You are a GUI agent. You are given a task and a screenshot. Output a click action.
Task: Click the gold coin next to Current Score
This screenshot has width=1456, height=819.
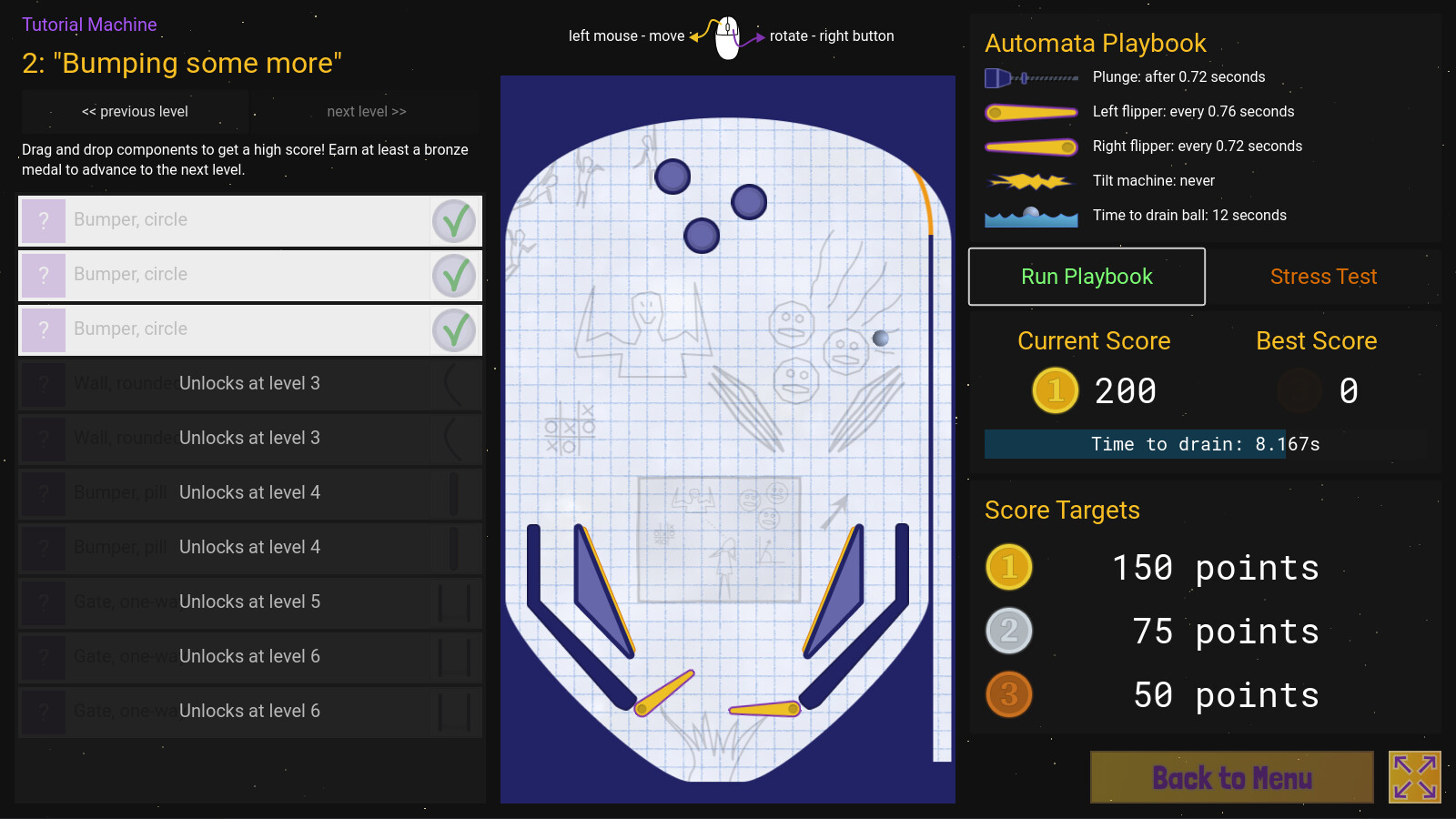(1055, 390)
